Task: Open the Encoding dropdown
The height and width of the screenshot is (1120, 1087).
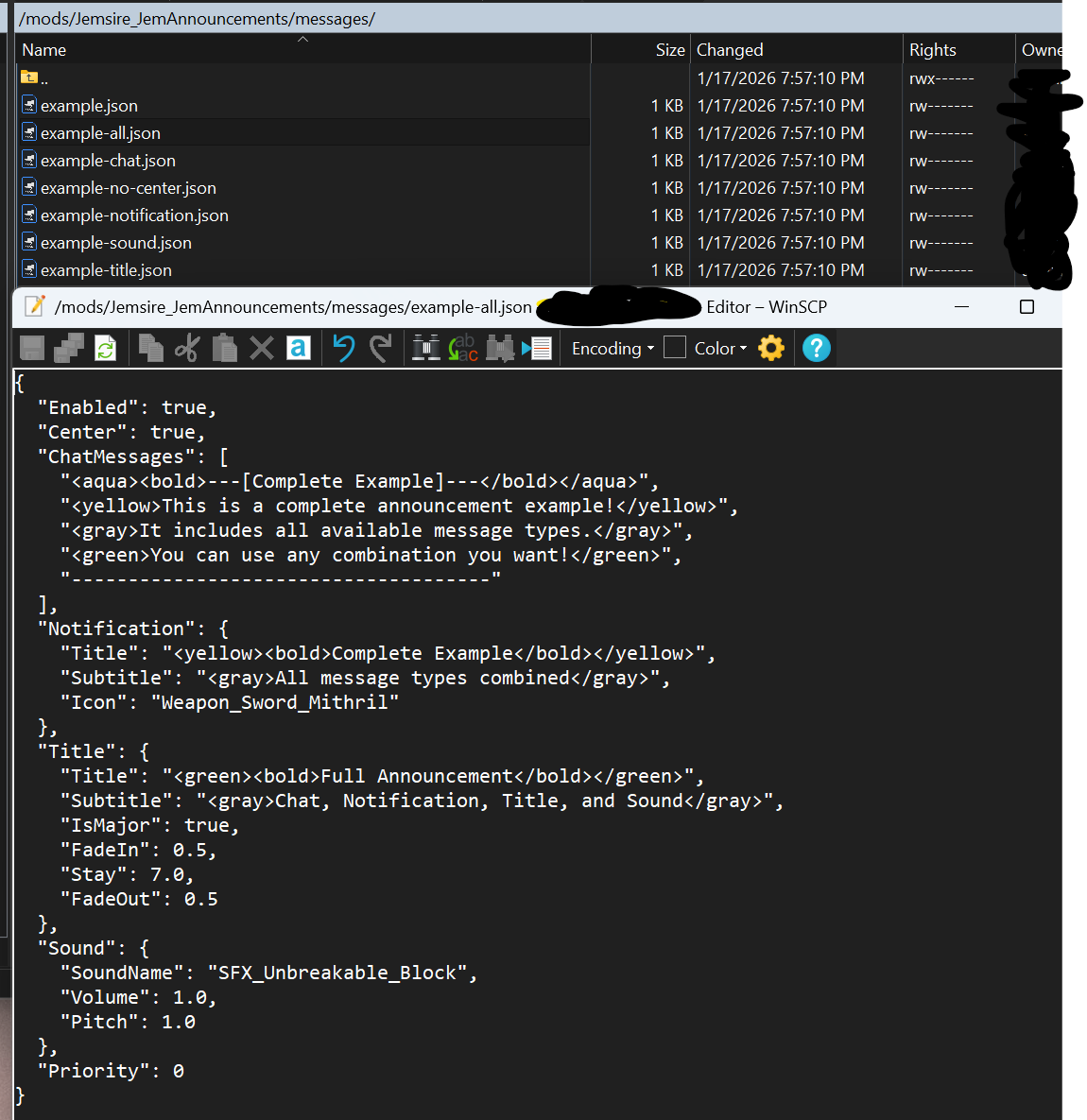Action: click(611, 348)
